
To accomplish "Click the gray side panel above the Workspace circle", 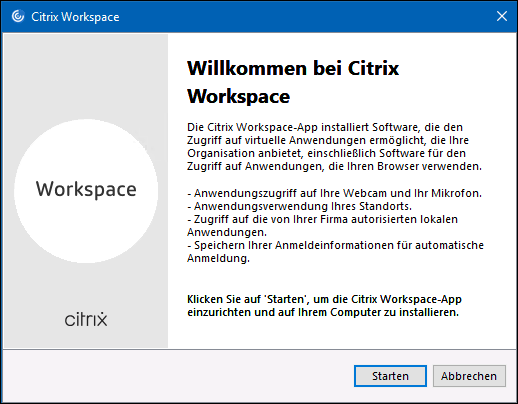I will 86,76.
